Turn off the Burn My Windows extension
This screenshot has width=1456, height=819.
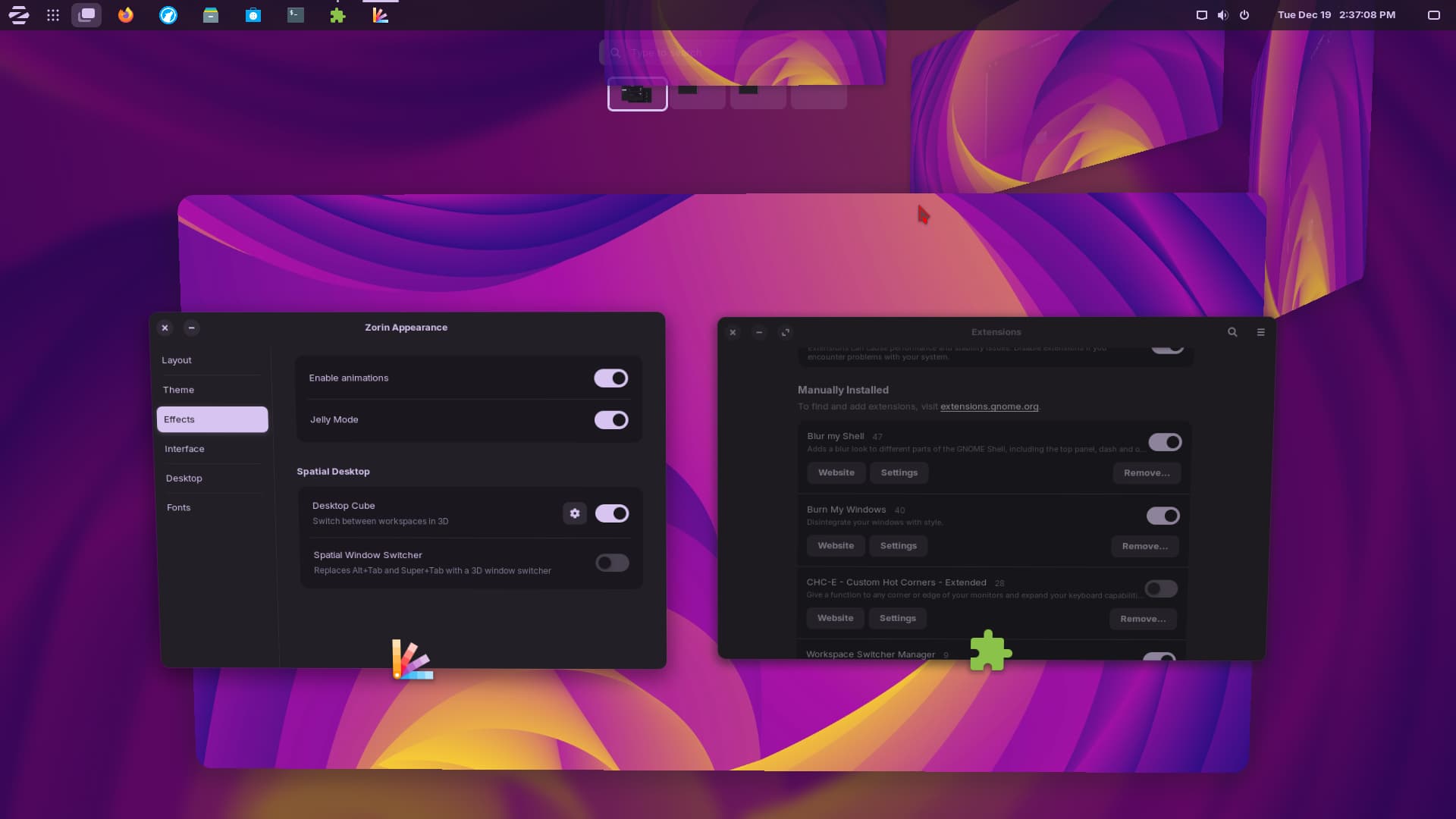[1163, 516]
